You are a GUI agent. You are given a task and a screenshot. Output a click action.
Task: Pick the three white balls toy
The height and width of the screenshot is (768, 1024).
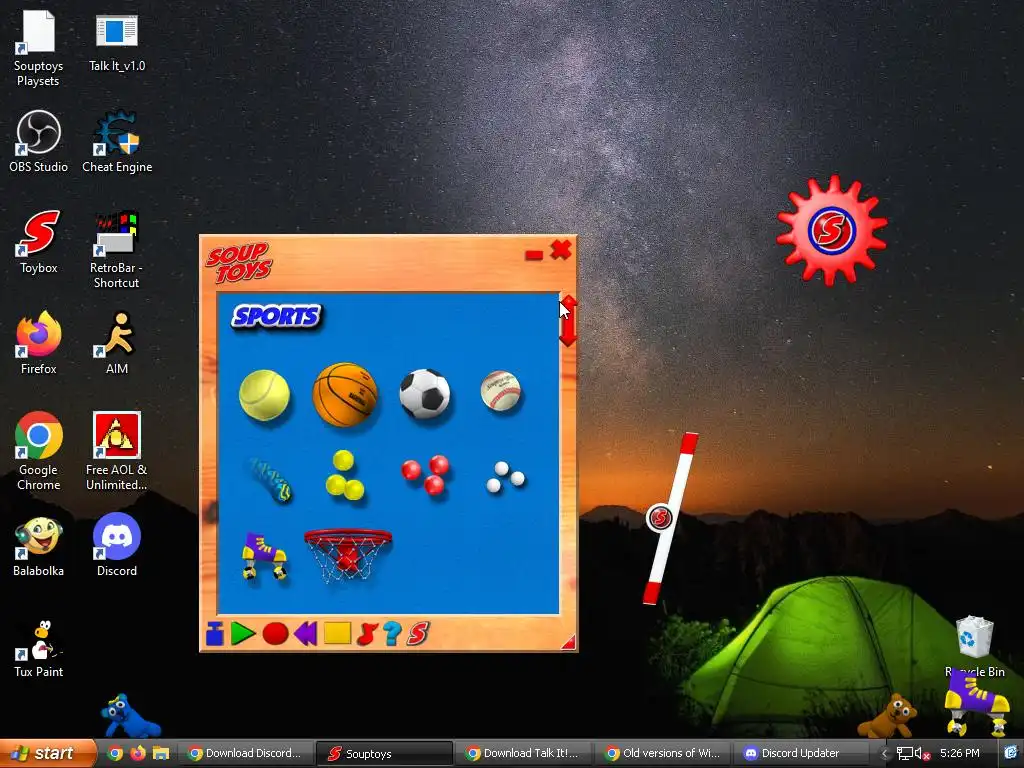[x=505, y=477]
